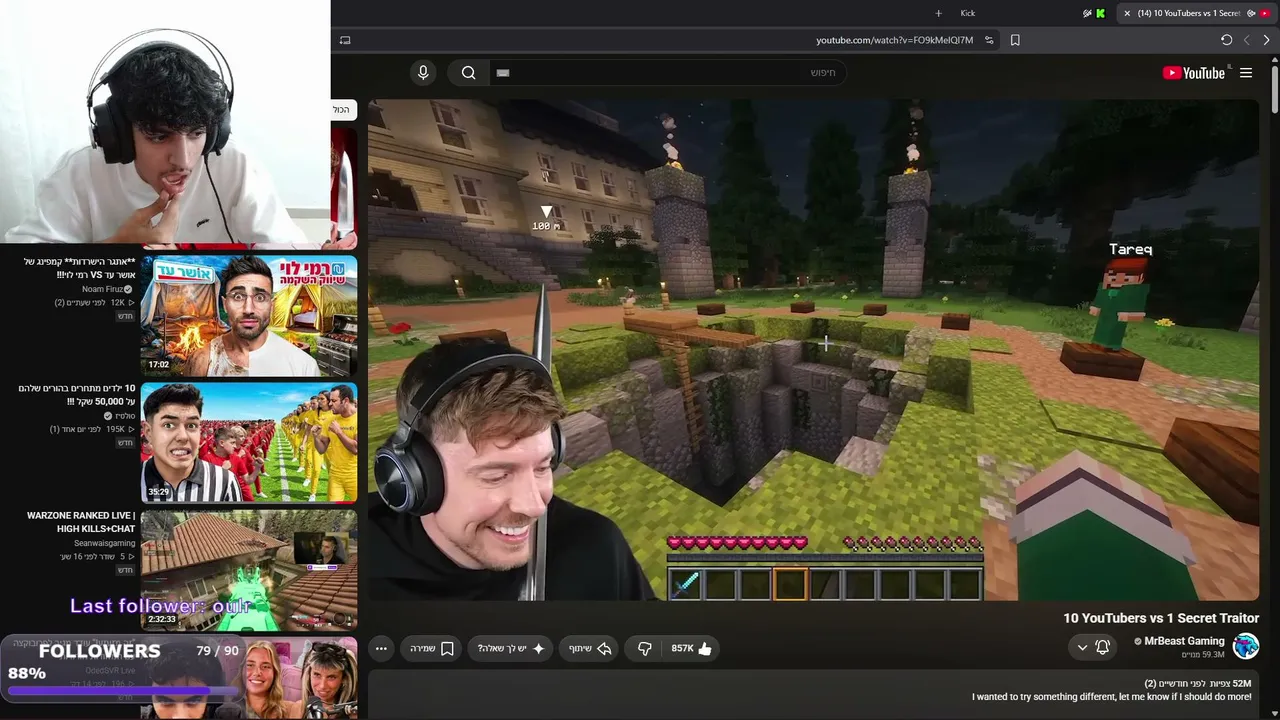Open the Noam Firuz camping challenge thumbnail
This screenshot has height=720, width=1280.
[x=249, y=315]
